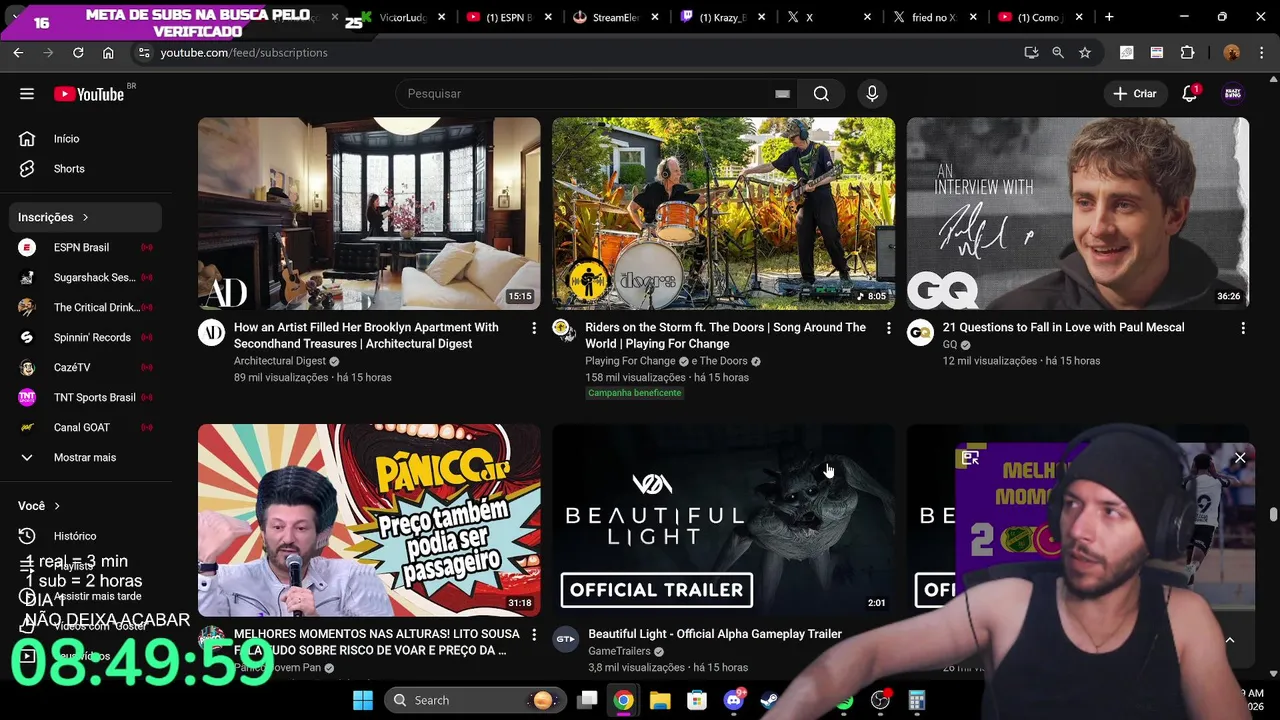The image size is (1280, 720).
Task: Open Chrome three-dot menu
Action: point(1262,53)
